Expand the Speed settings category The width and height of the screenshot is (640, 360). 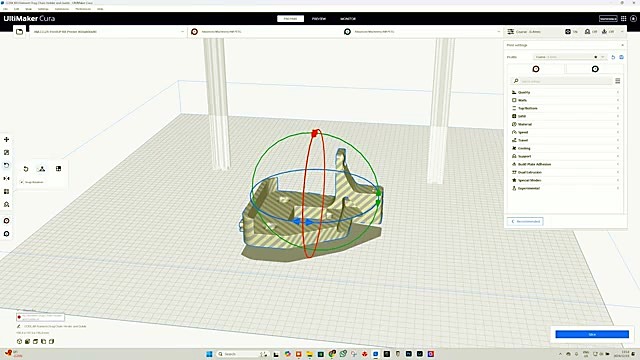(565, 132)
